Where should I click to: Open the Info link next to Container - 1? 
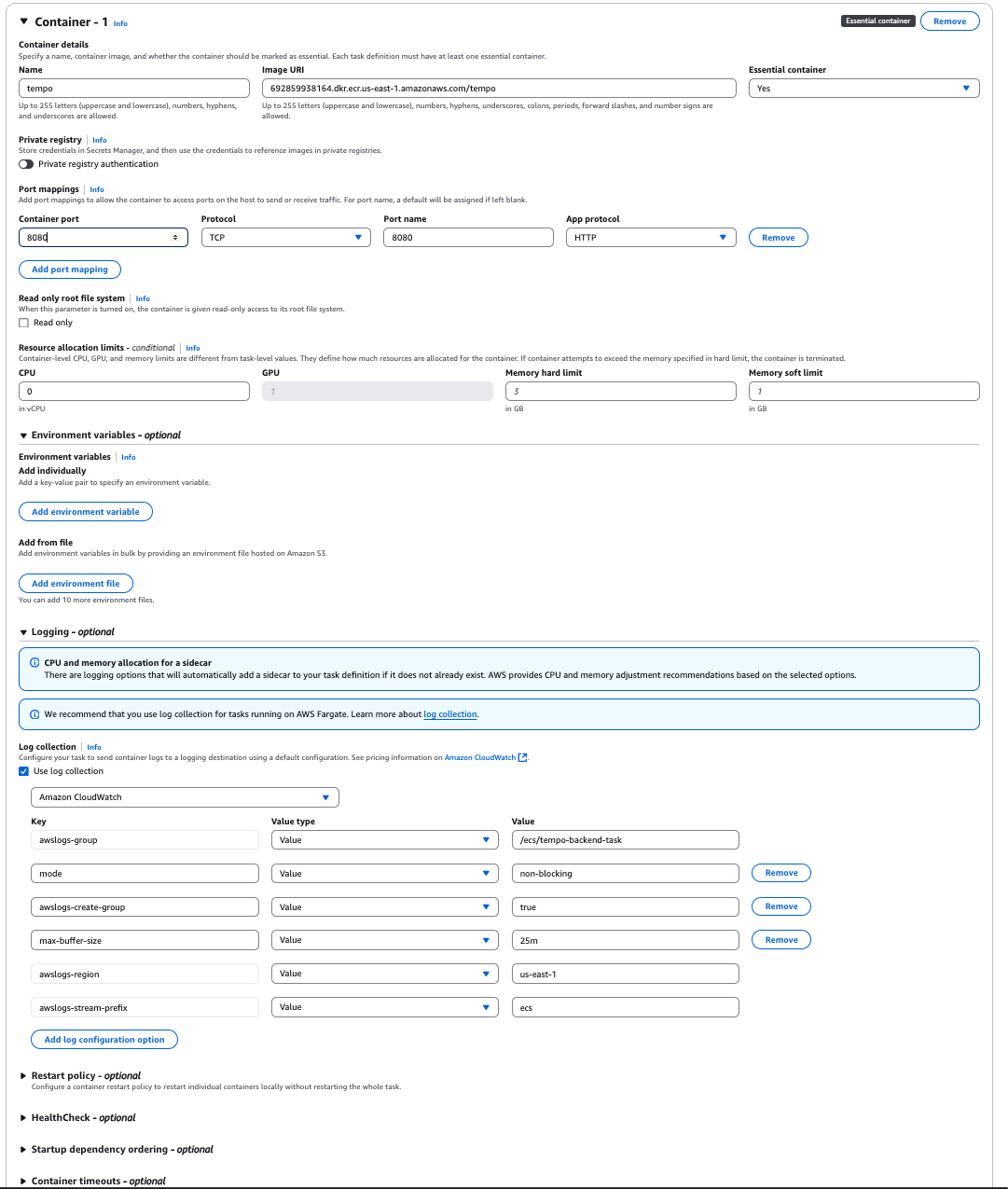120,23
